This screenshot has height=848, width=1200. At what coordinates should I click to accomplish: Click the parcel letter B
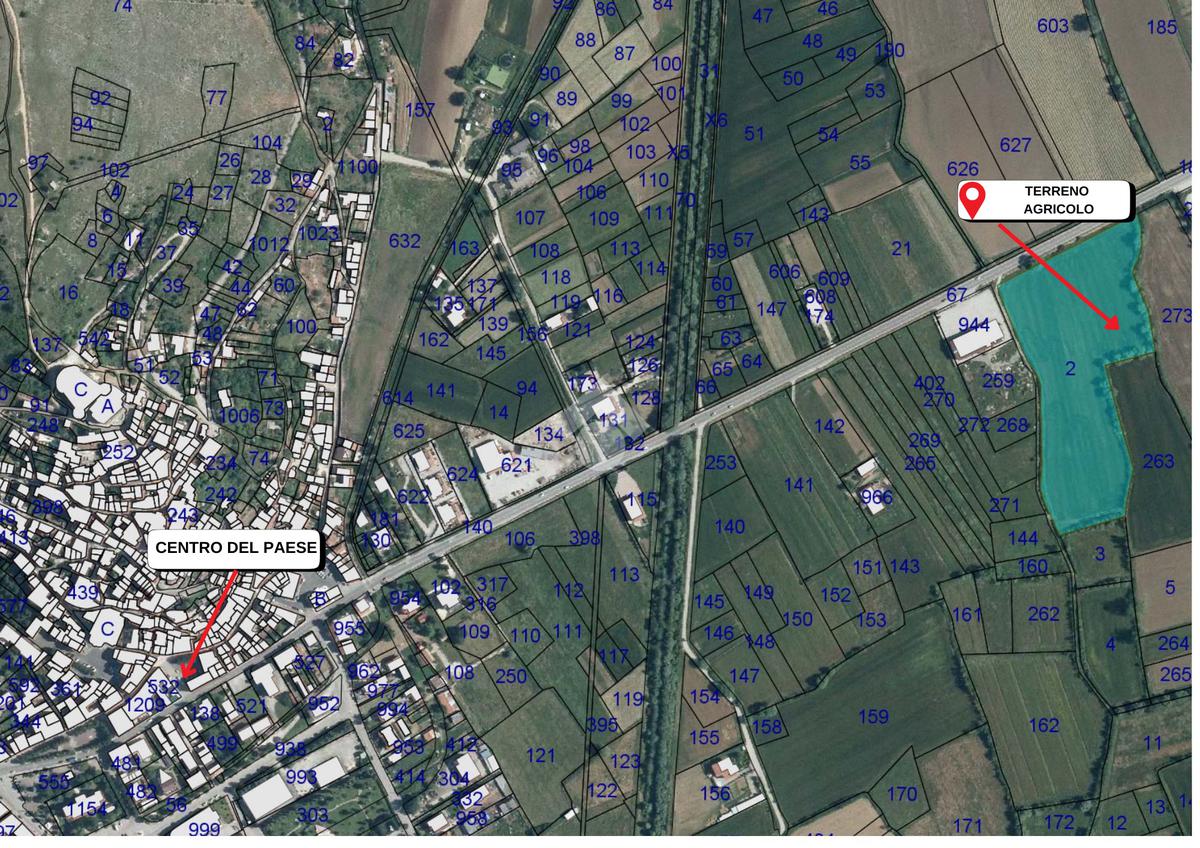320,599
